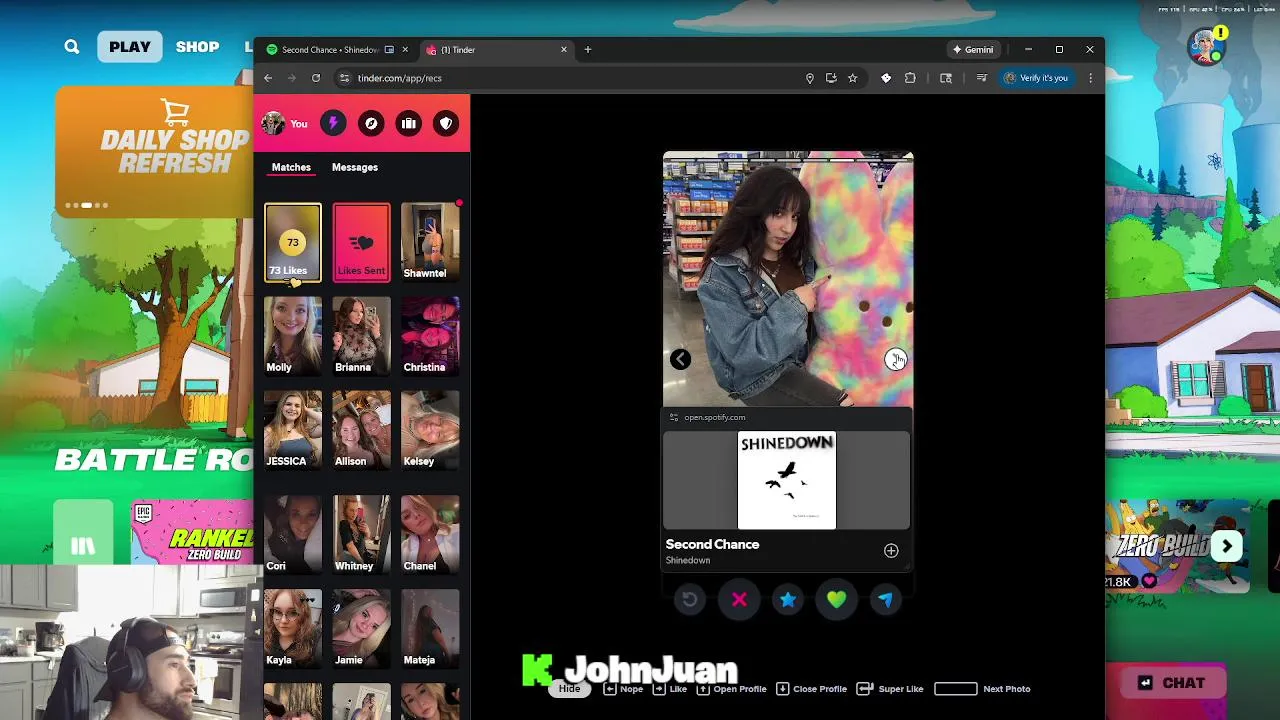This screenshot has width=1280, height=720.
Task: Open the SHOP tab in Fortnite
Action: (x=197, y=47)
